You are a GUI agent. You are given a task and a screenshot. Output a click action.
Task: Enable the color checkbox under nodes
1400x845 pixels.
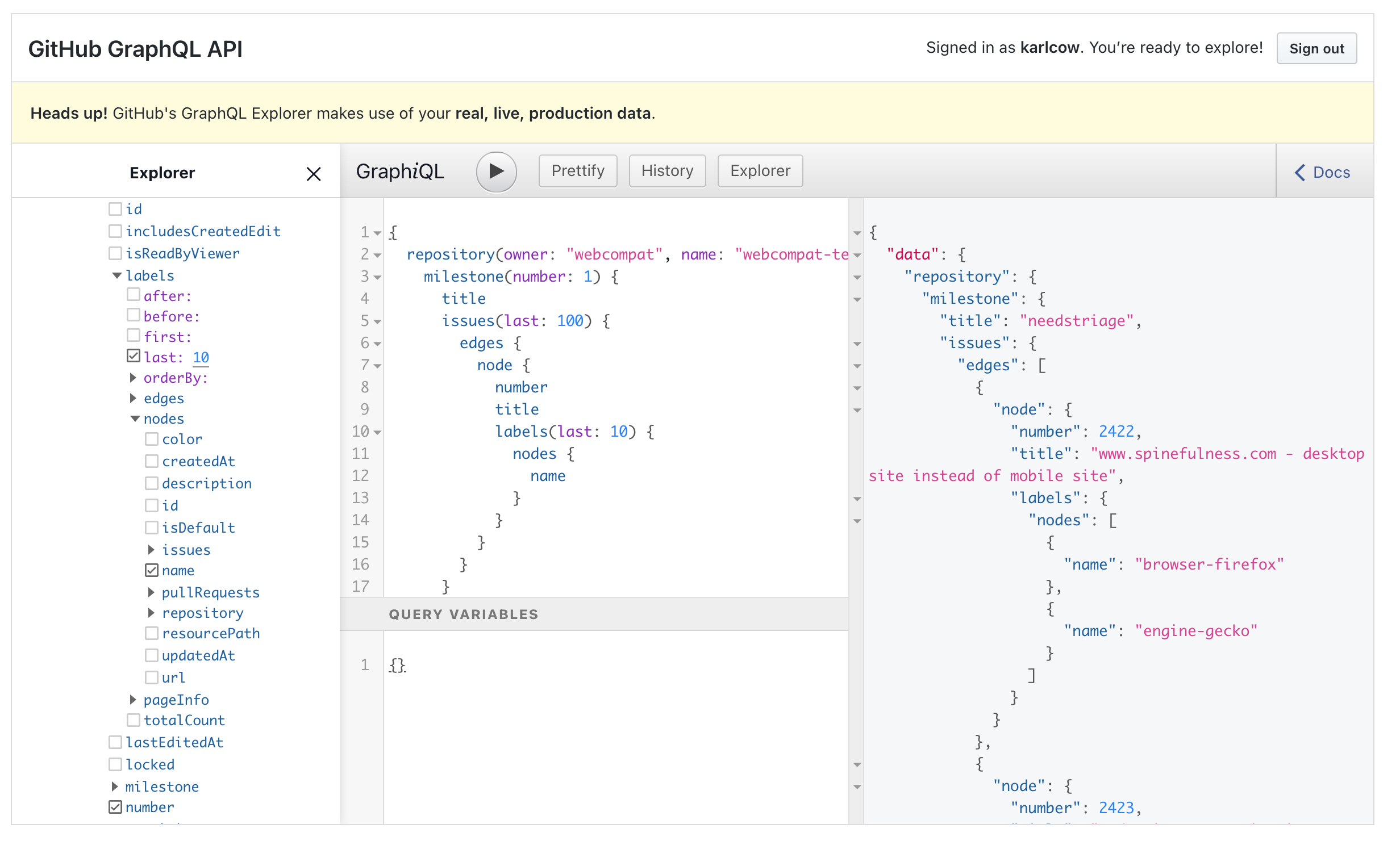[152, 438]
